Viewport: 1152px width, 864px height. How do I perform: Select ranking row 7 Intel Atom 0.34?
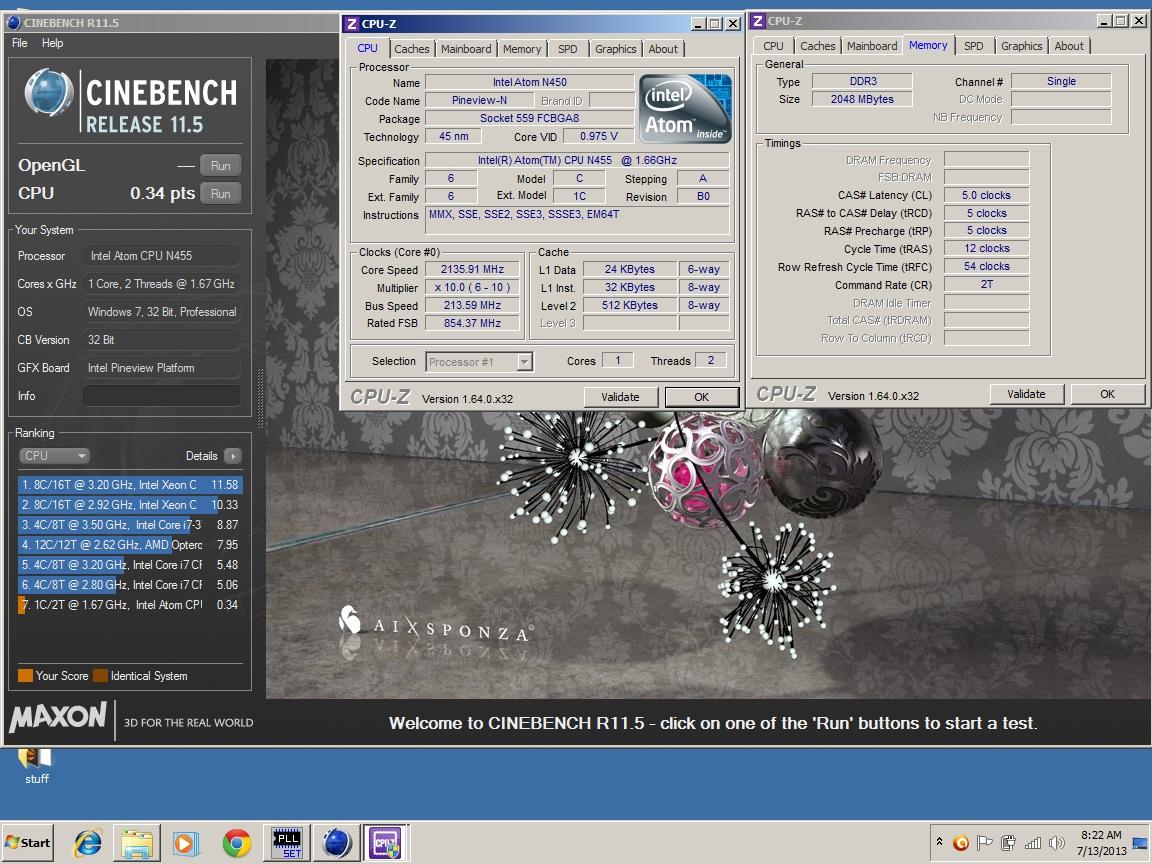(130, 605)
